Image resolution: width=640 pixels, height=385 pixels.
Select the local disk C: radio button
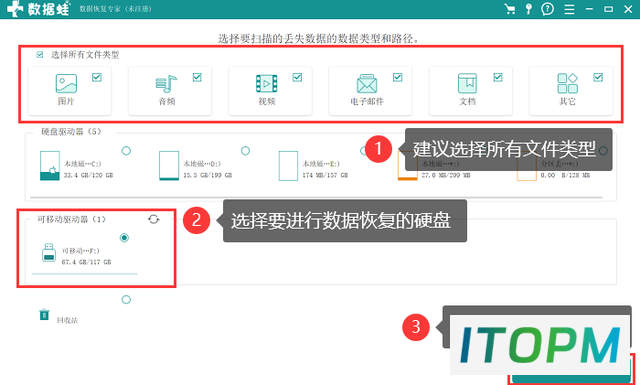(126, 151)
